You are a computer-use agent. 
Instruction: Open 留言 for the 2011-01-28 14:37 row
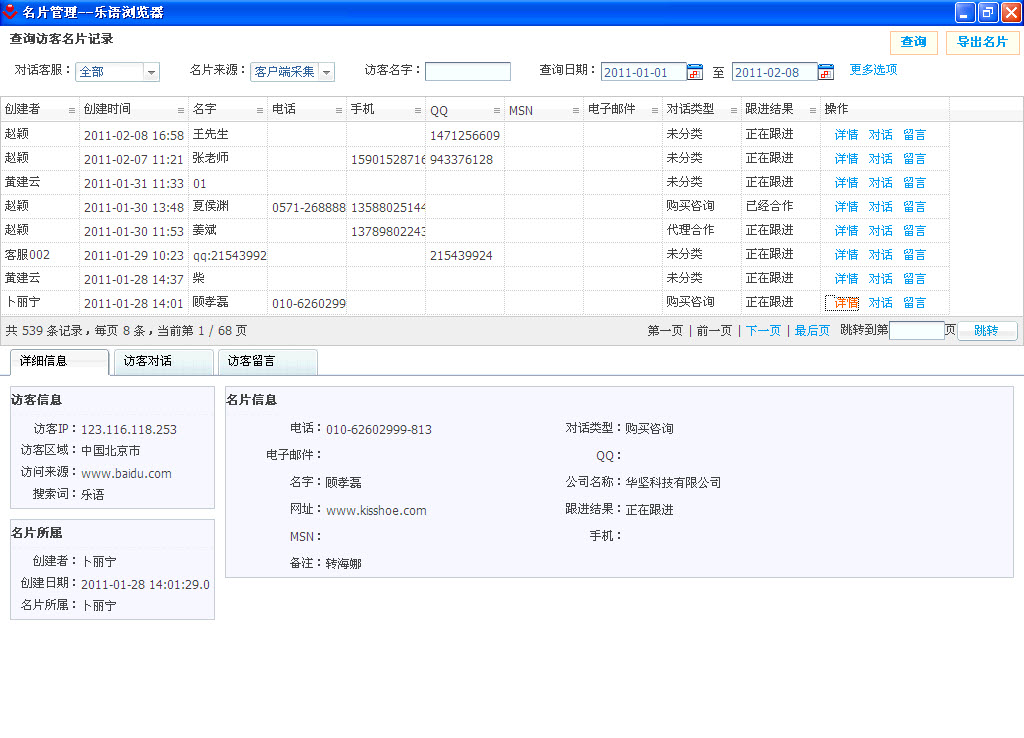tap(914, 279)
